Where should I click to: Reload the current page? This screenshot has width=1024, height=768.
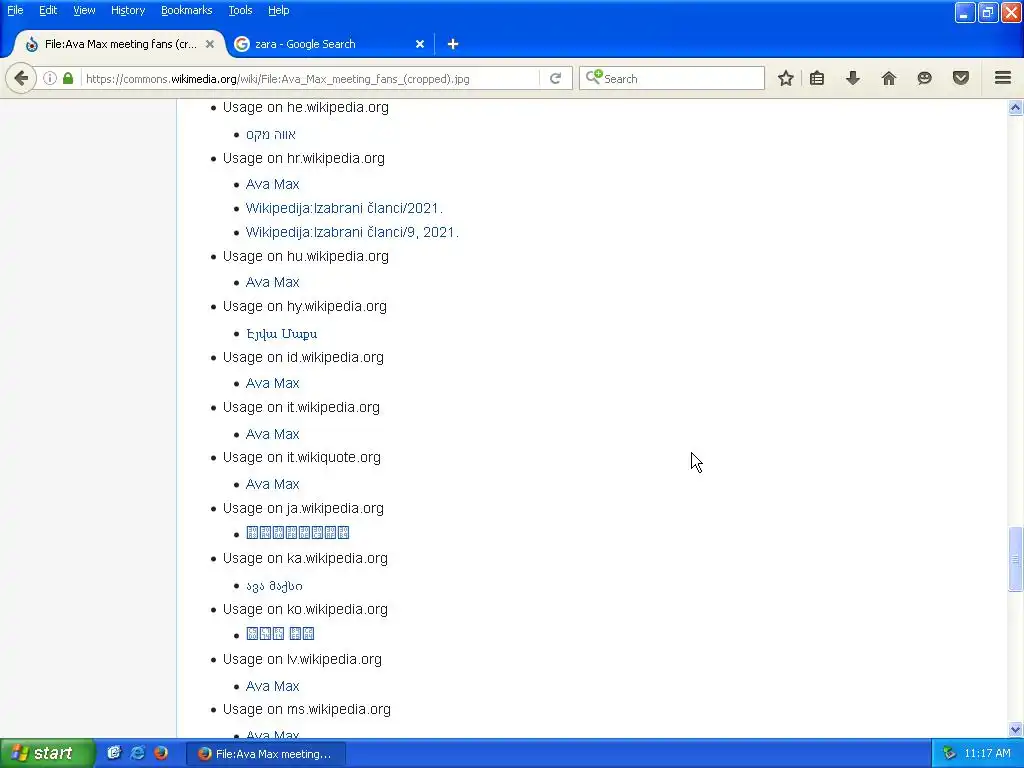pos(555,78)
